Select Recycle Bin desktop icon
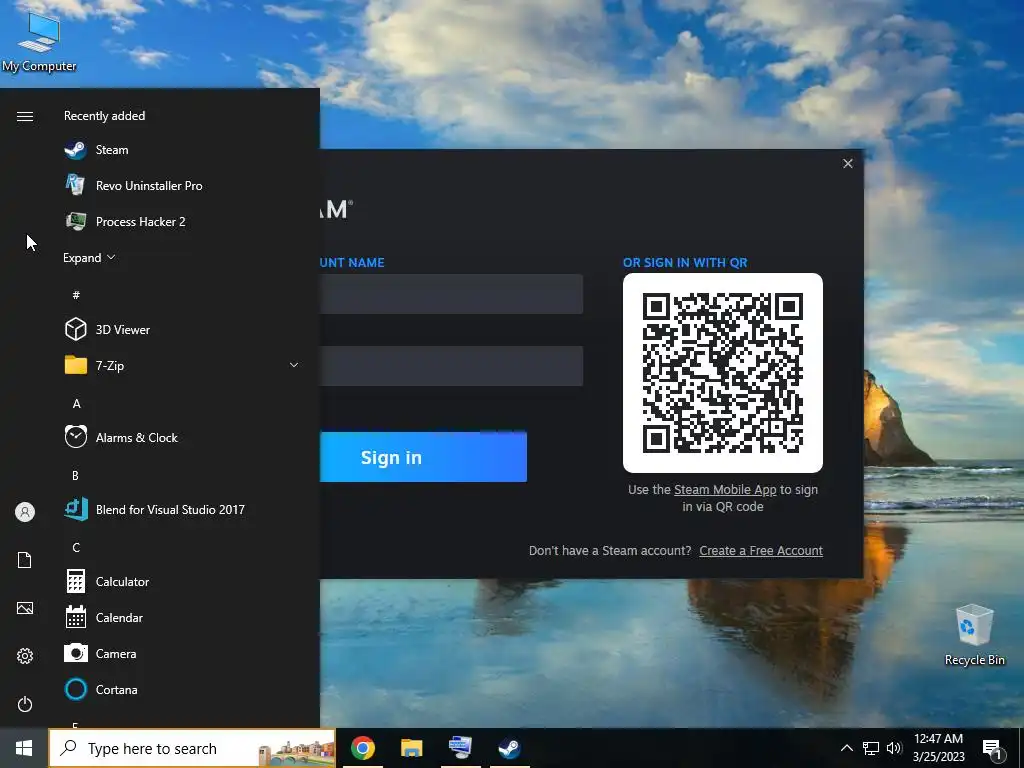The image size is (1024, 768). point(974,635)
